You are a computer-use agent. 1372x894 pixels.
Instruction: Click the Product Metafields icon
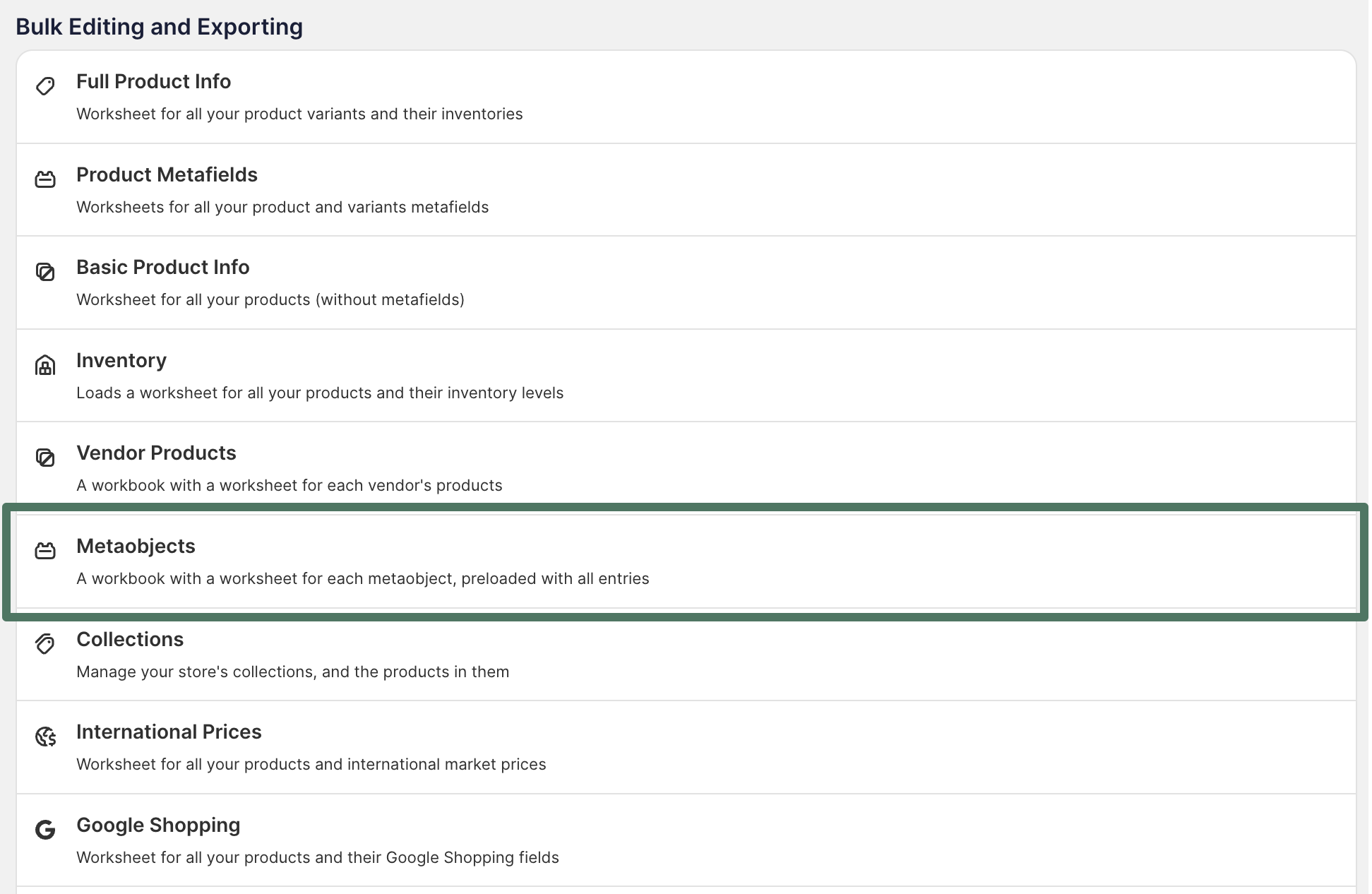pyautogui.click(x=45, y=179)
